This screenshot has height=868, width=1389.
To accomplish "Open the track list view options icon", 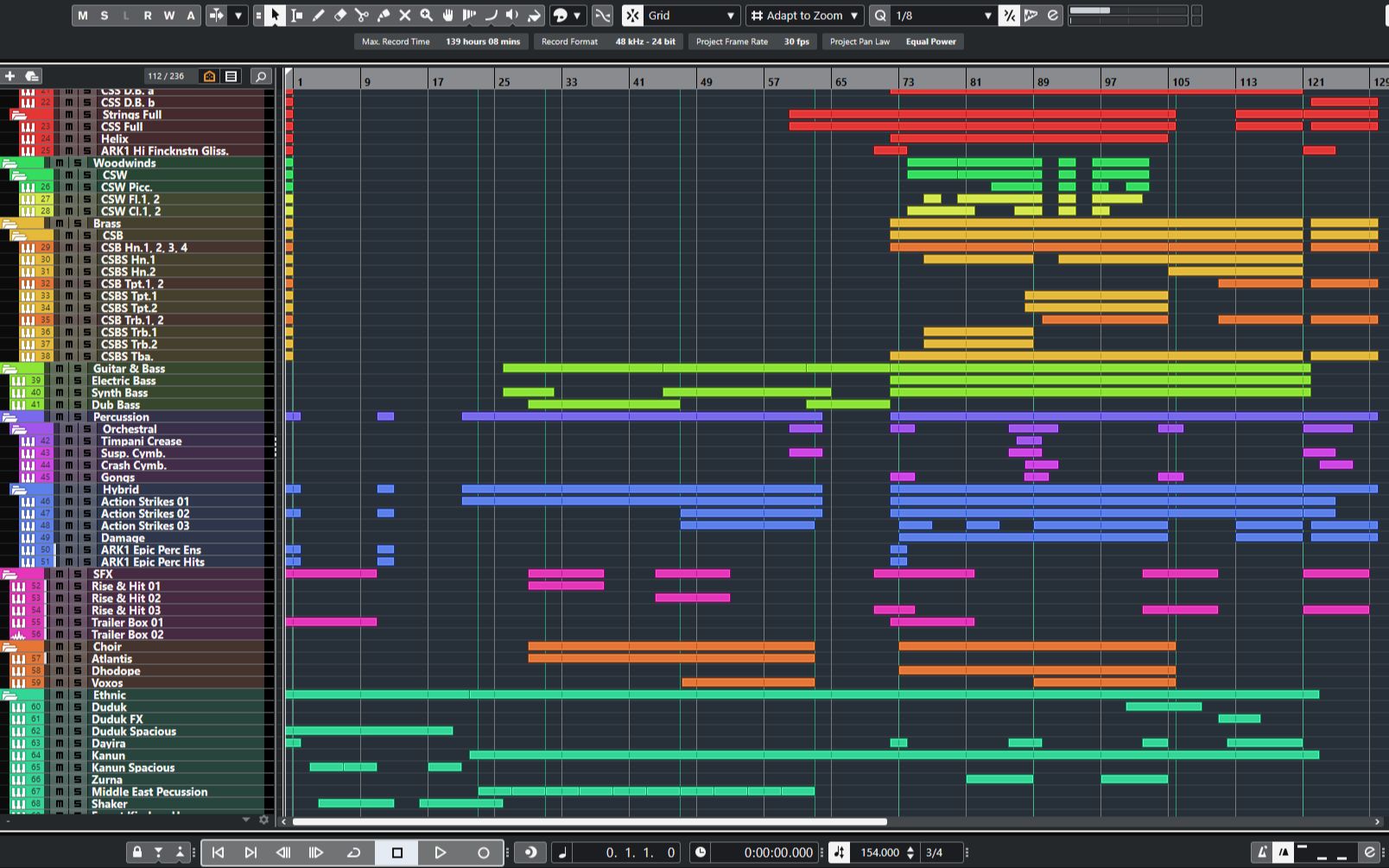I will coord(231,76).
